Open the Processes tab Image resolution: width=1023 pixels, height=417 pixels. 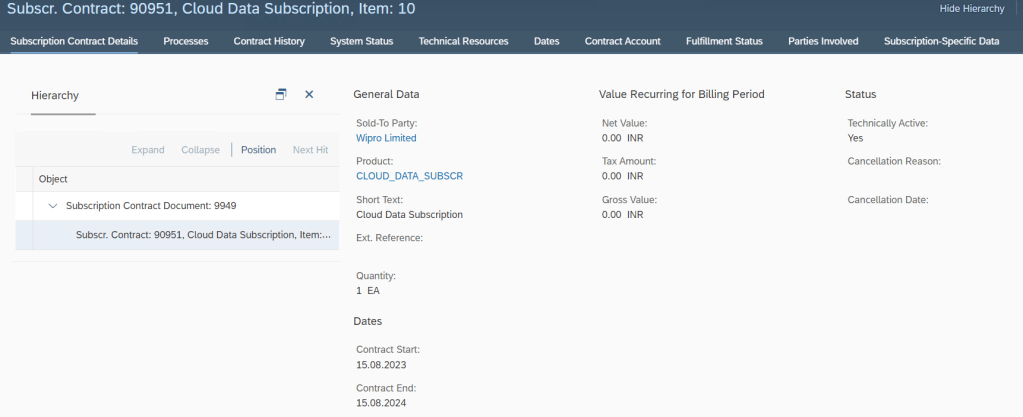click(186, 41)
